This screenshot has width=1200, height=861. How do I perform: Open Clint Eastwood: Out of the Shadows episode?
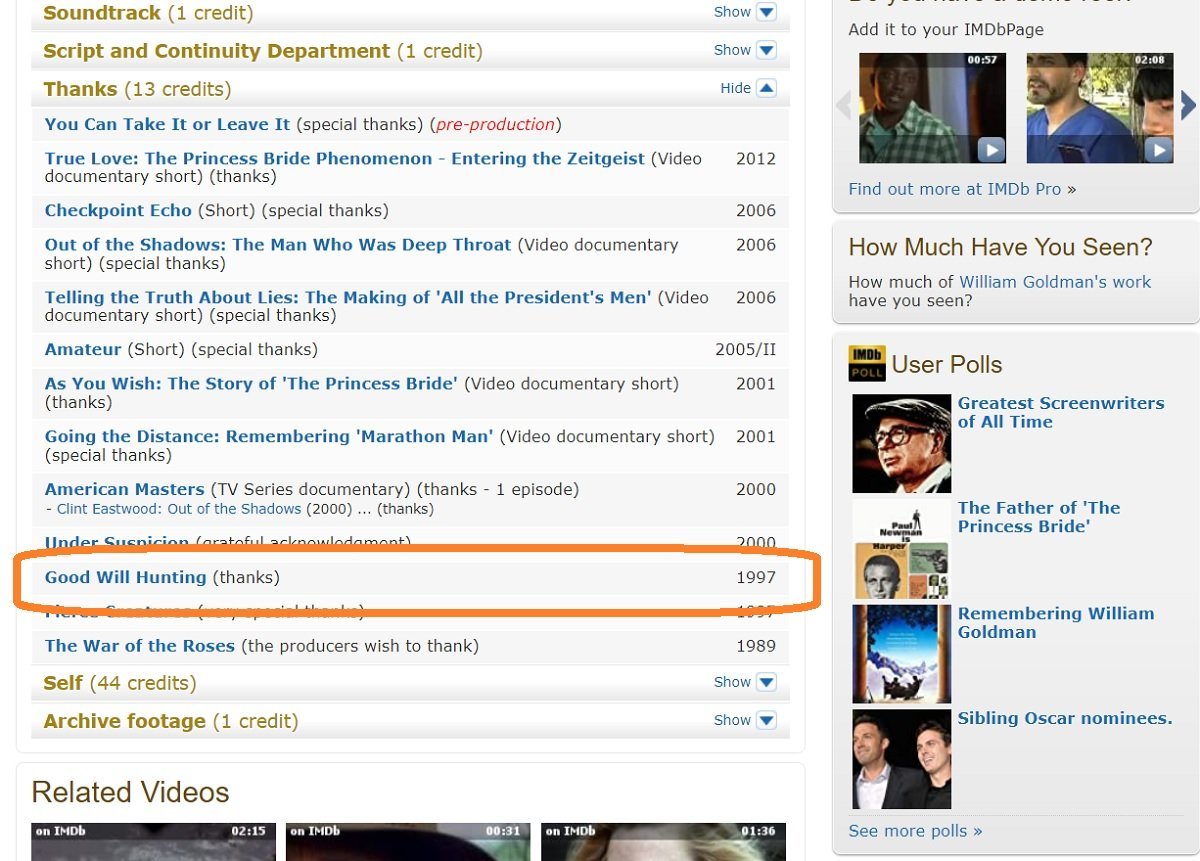[179, 509]
